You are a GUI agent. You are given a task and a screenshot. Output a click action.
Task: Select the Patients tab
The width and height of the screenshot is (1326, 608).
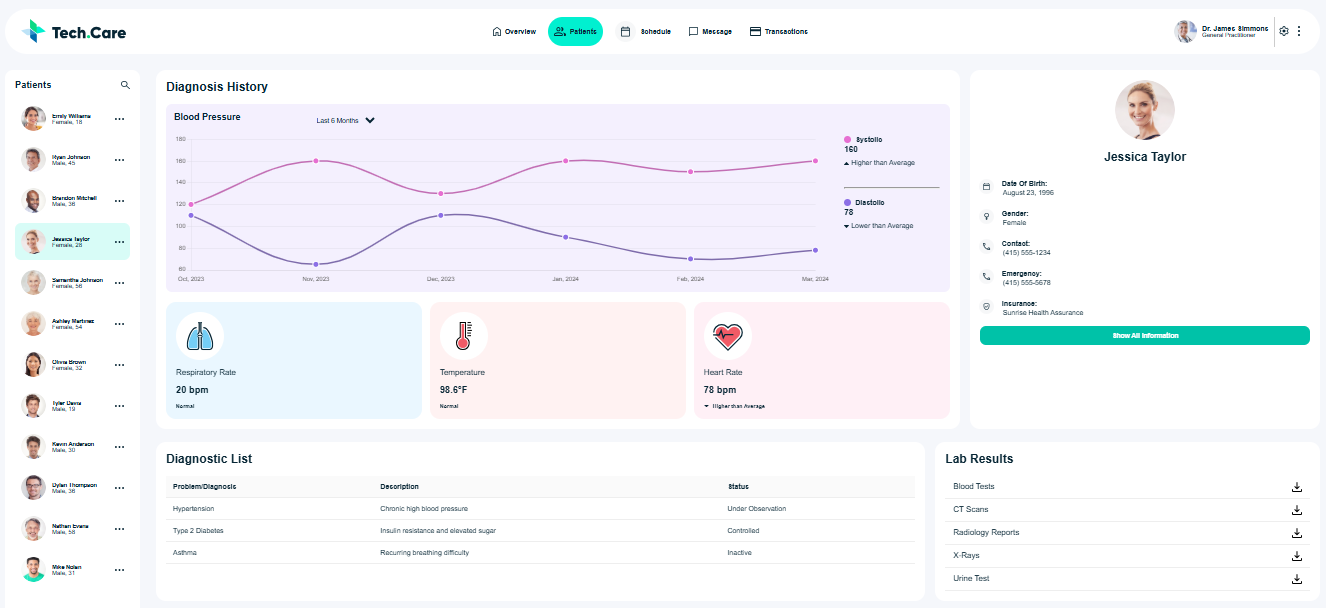click(x=575, y=32)
